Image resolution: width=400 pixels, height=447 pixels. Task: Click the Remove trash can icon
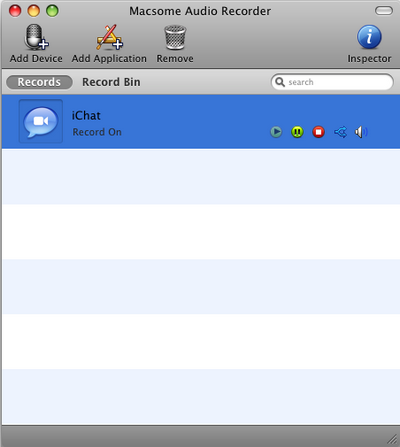[175, 37]
